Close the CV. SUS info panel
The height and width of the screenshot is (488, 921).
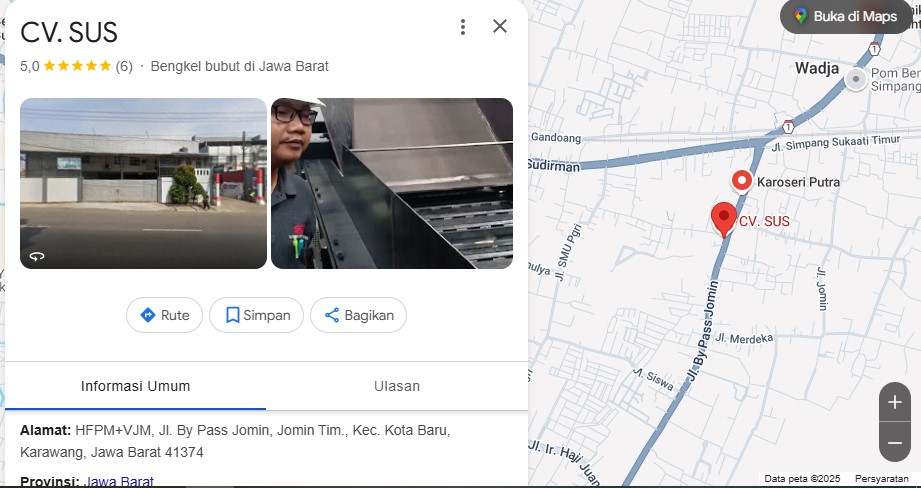[500, 26]
